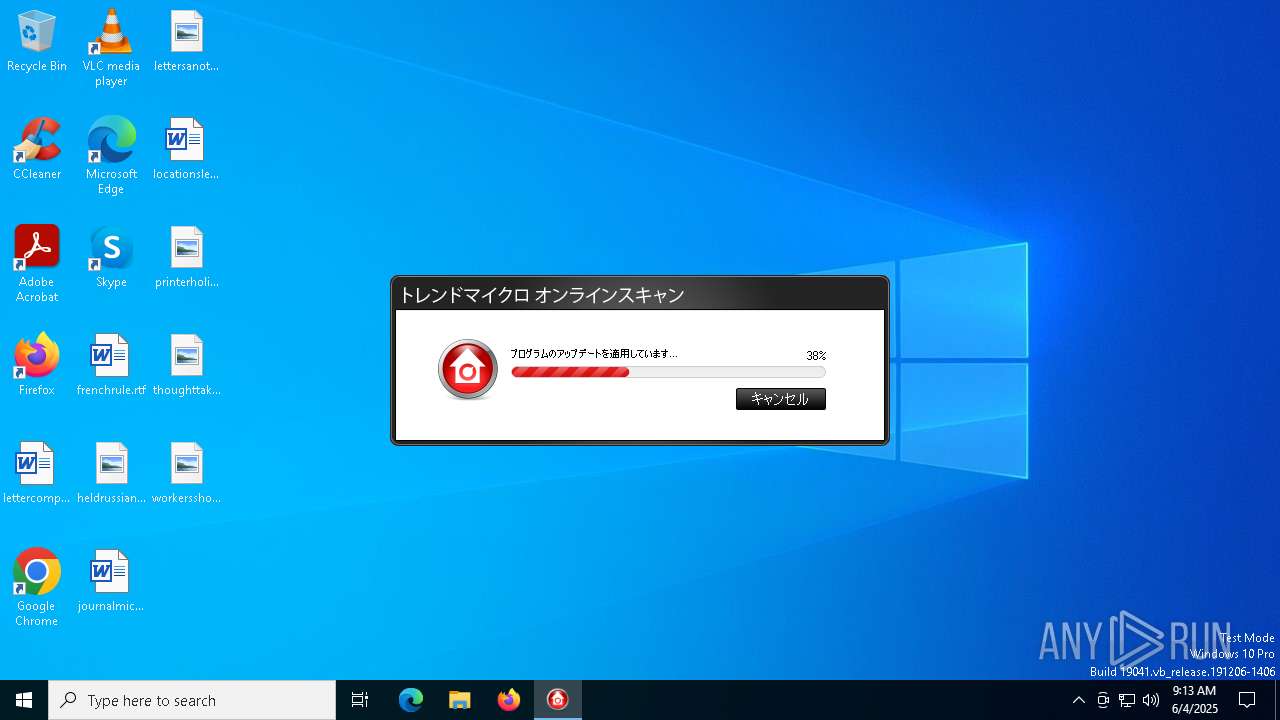Click the 38% progress percentage text
This screenshot has width=1280, height=720.
[816, 355]
